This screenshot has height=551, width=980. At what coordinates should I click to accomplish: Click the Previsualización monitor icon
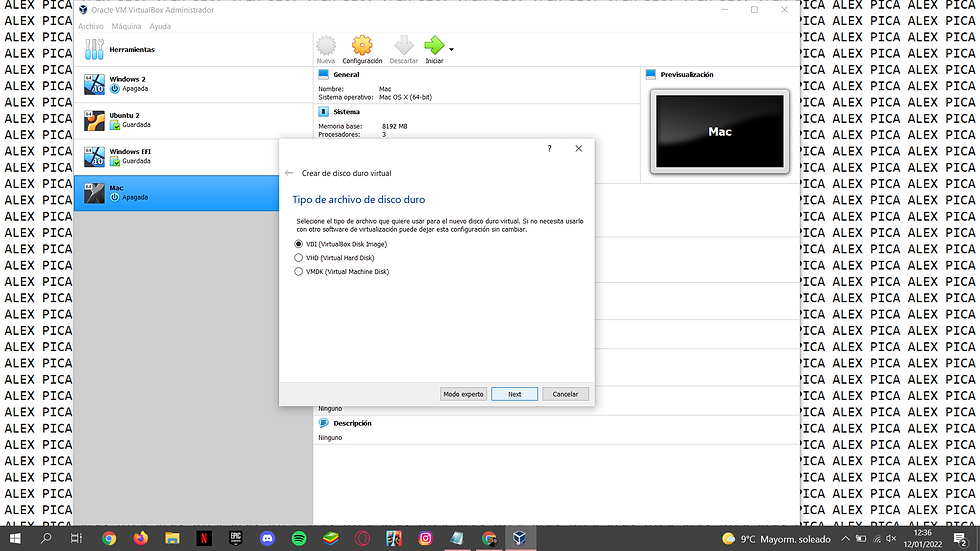point(651,74)
